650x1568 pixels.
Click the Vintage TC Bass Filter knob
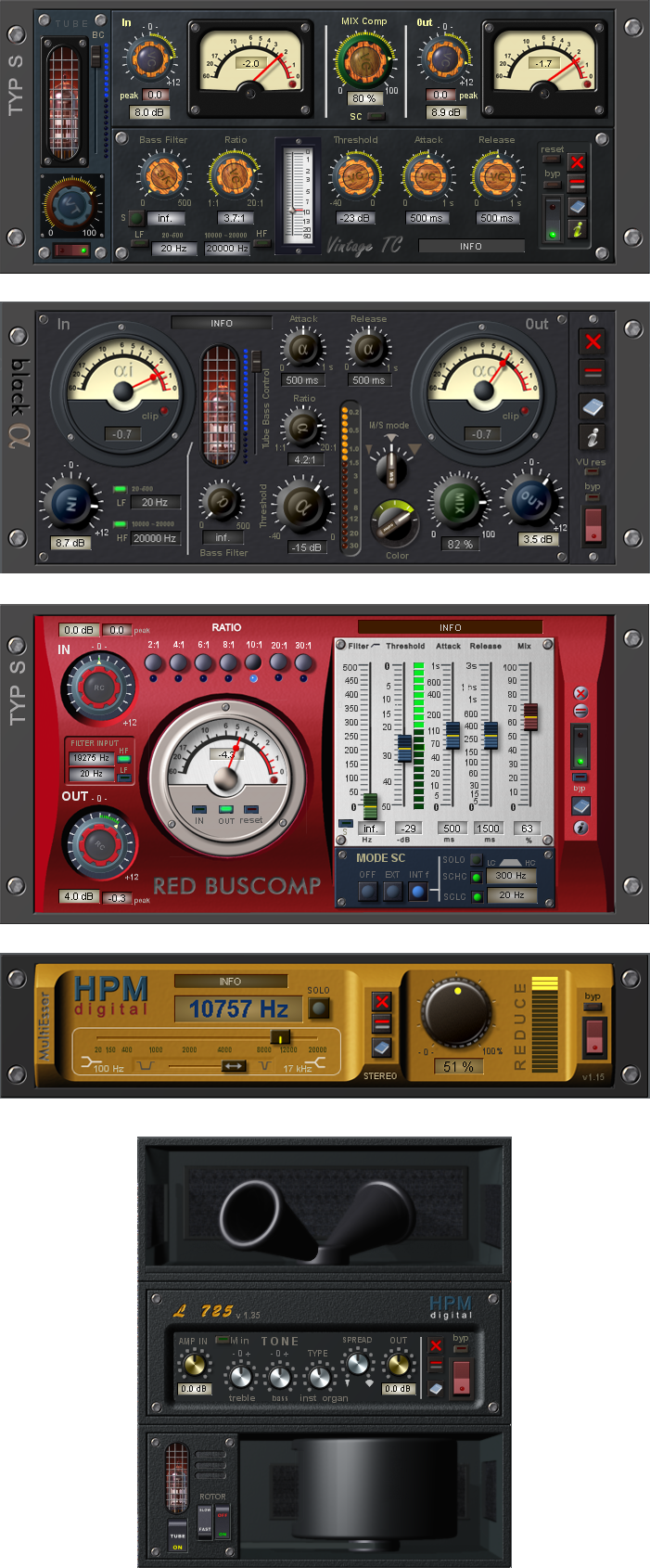tap(164, 176)
